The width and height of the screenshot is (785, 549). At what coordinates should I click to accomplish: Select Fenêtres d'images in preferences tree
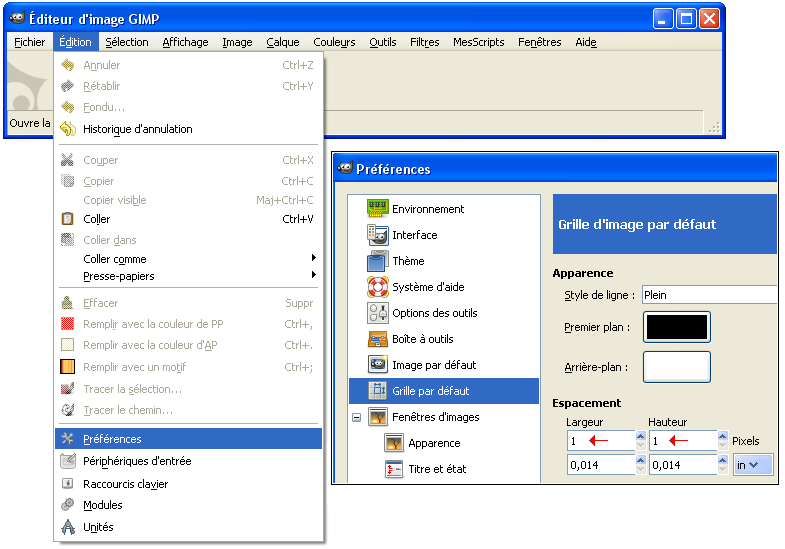tap(444, 417)
